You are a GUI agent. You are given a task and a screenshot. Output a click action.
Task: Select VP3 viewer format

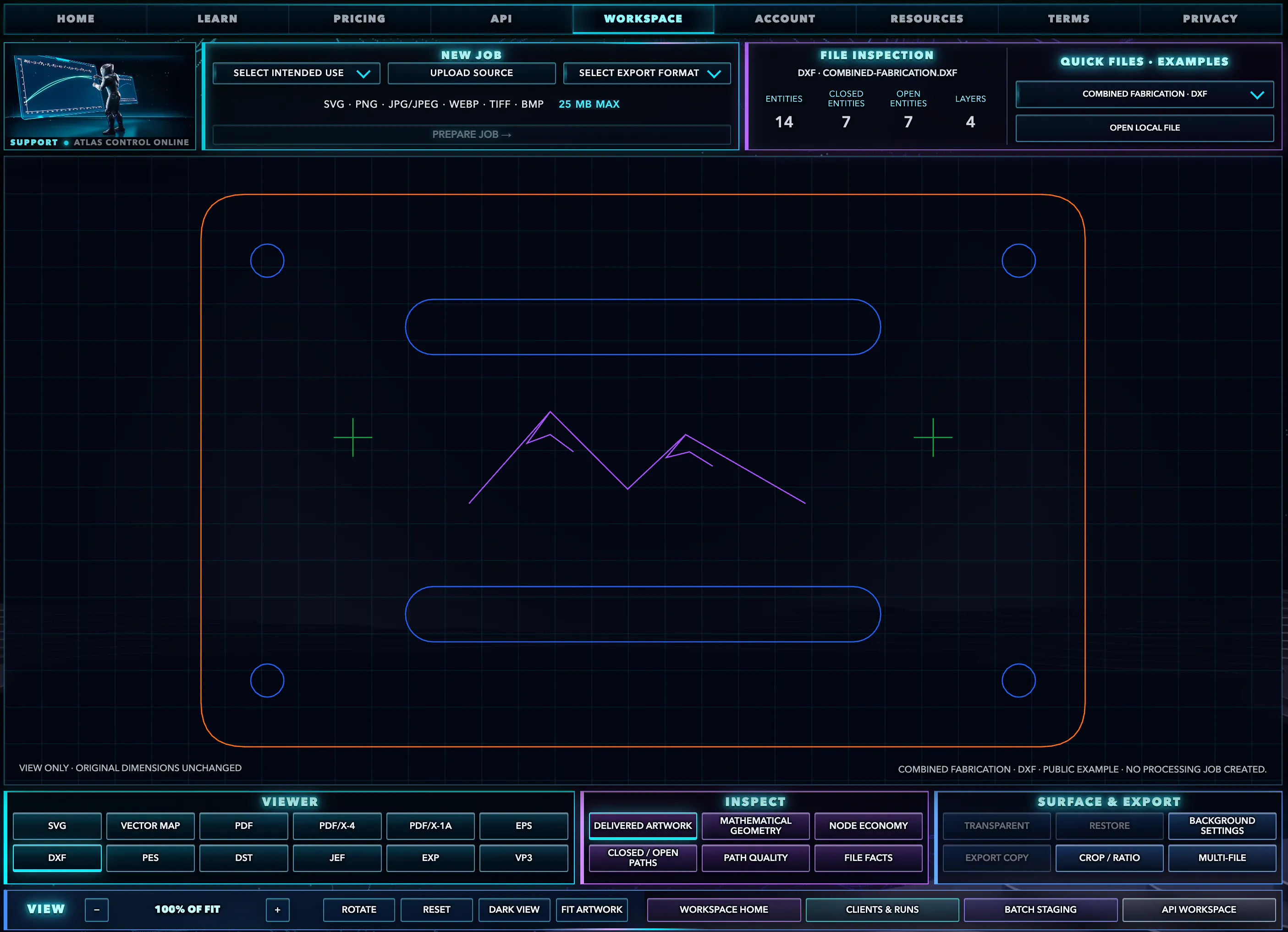pos(523,858)
